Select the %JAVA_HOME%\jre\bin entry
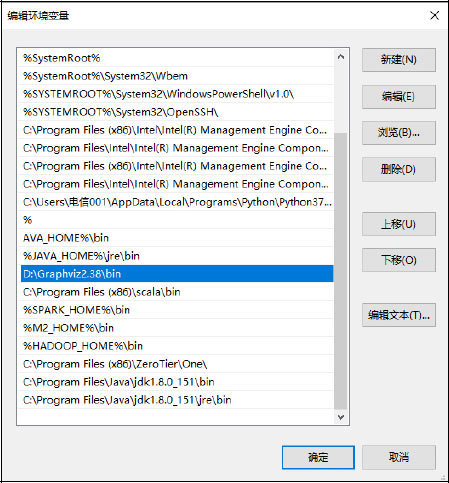Screen dimensions: 449x483 click(177, 256)
